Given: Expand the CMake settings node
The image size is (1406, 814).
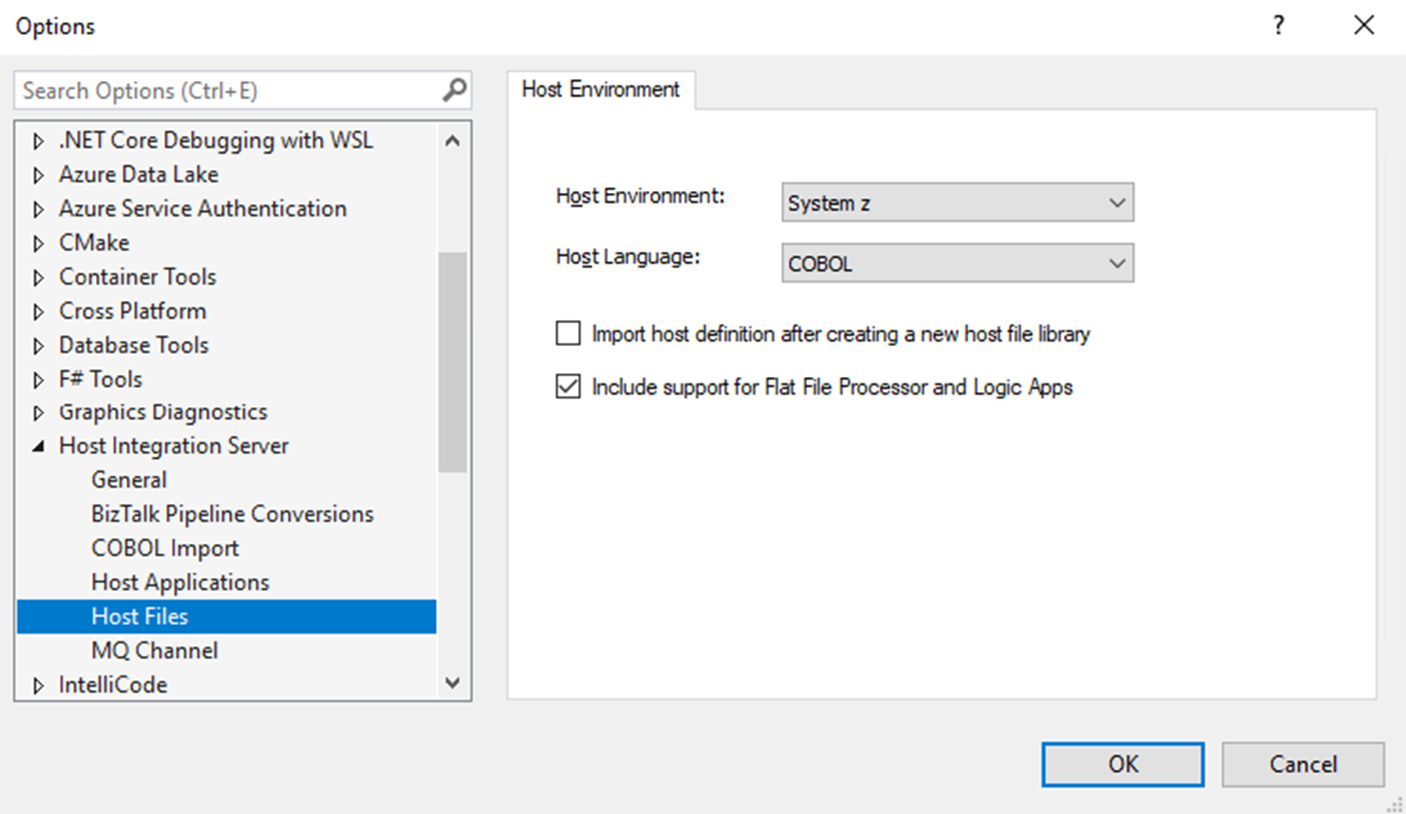Looking at the screenshot, I should (38, 242).
